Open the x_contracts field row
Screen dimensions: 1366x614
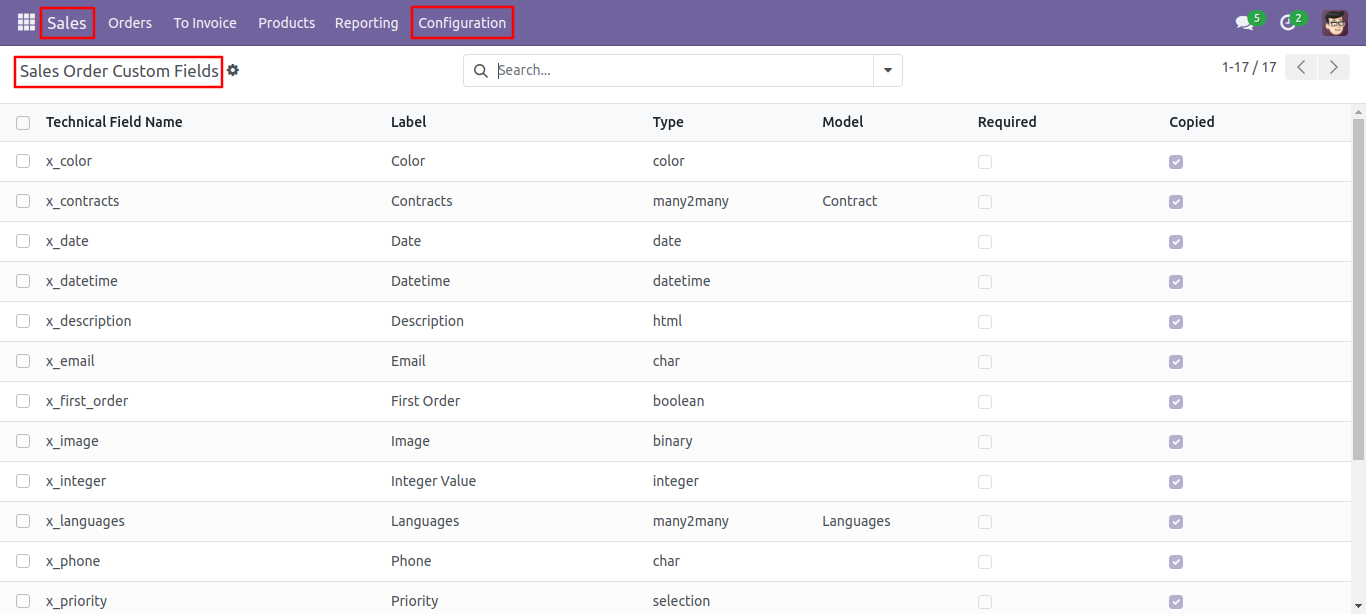point(676,201)
